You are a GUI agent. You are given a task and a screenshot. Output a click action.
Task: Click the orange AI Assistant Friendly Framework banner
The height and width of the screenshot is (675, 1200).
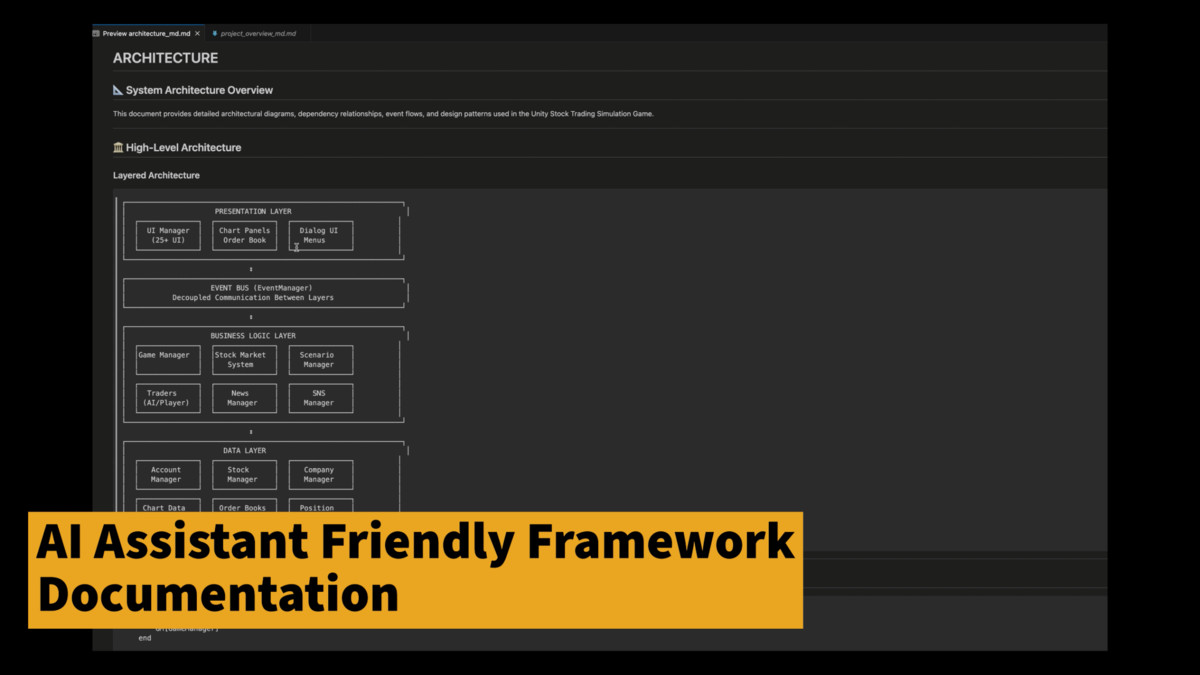(x=415, y=570)
